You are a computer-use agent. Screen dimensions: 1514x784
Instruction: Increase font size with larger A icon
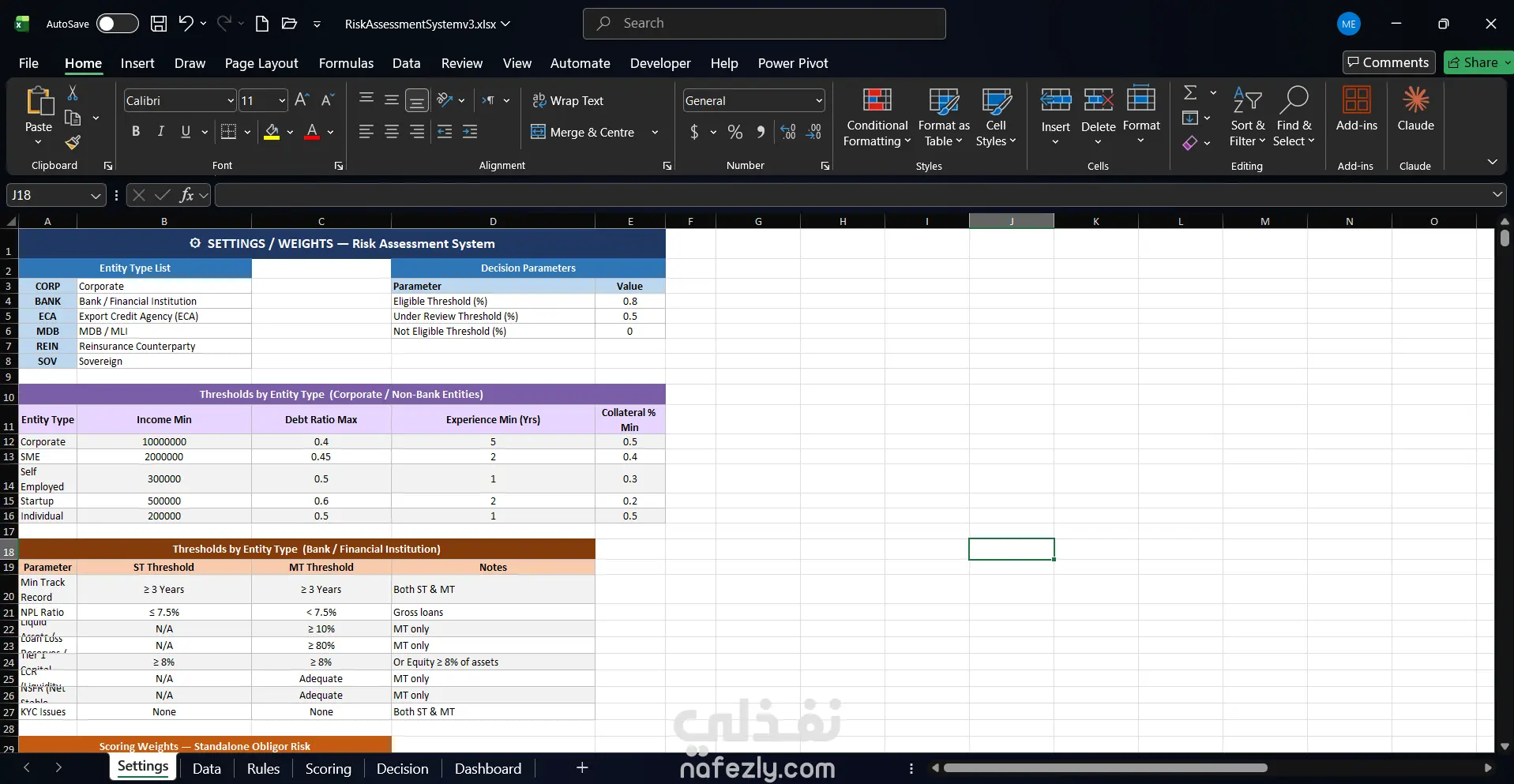pyautogui.click(x=302, y=100)
